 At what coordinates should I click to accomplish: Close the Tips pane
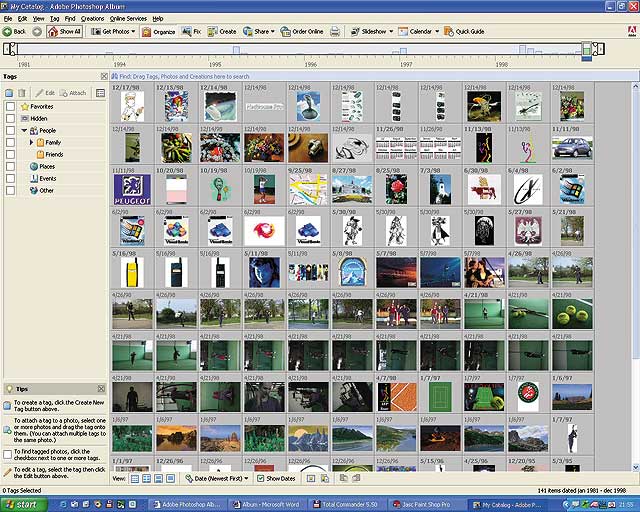click(x=101, y=389)
